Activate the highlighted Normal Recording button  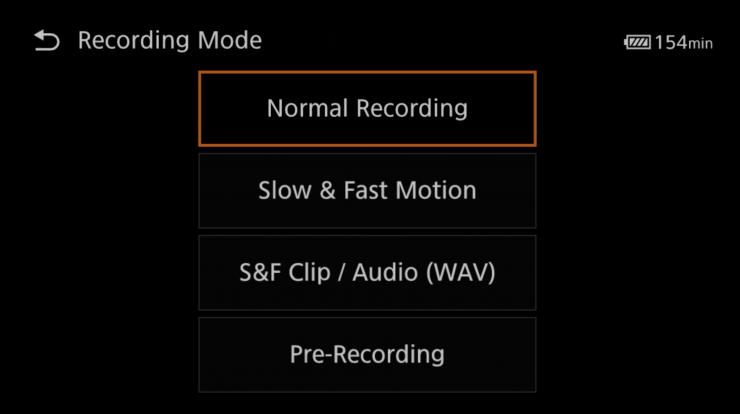coord(367,108)
